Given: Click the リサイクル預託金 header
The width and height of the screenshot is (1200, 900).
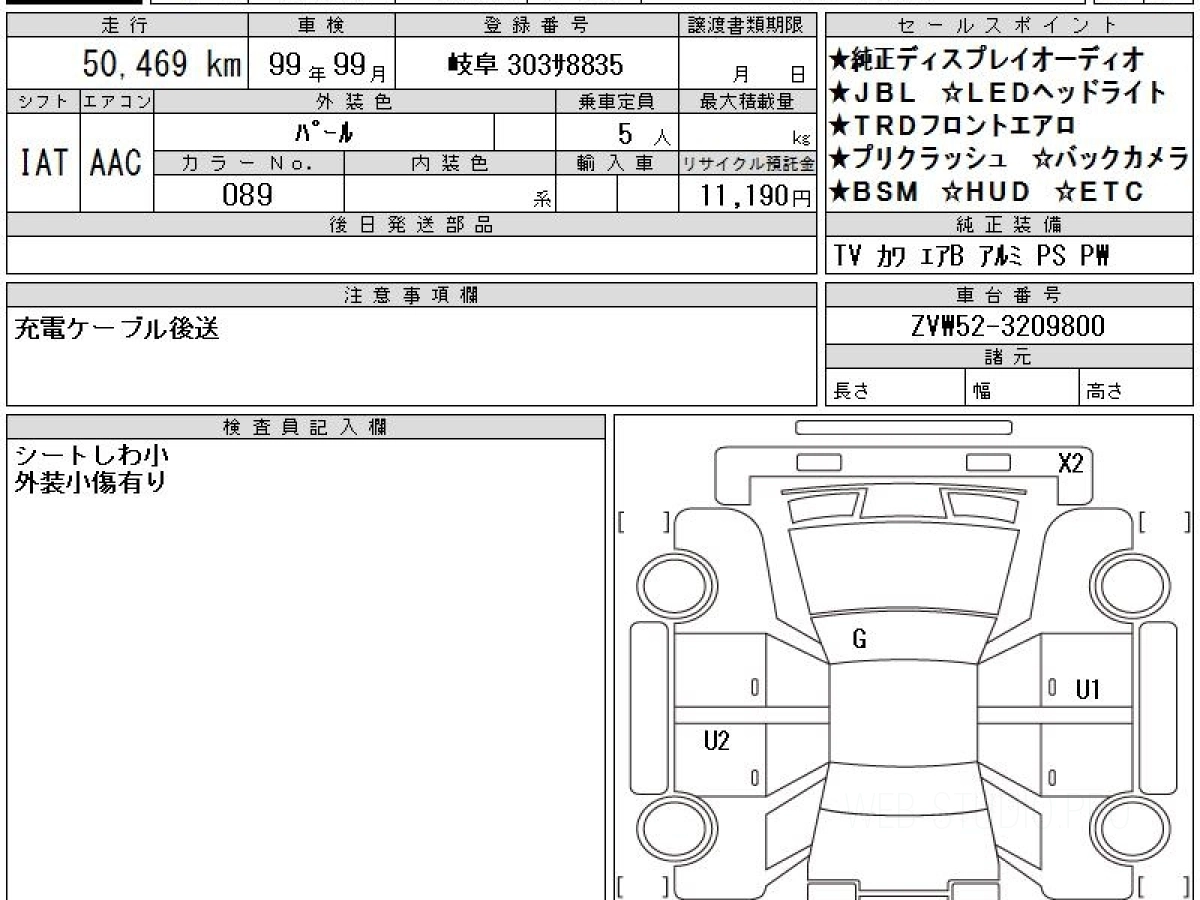Looking at the screenshot, I should [x=747, y=163].
